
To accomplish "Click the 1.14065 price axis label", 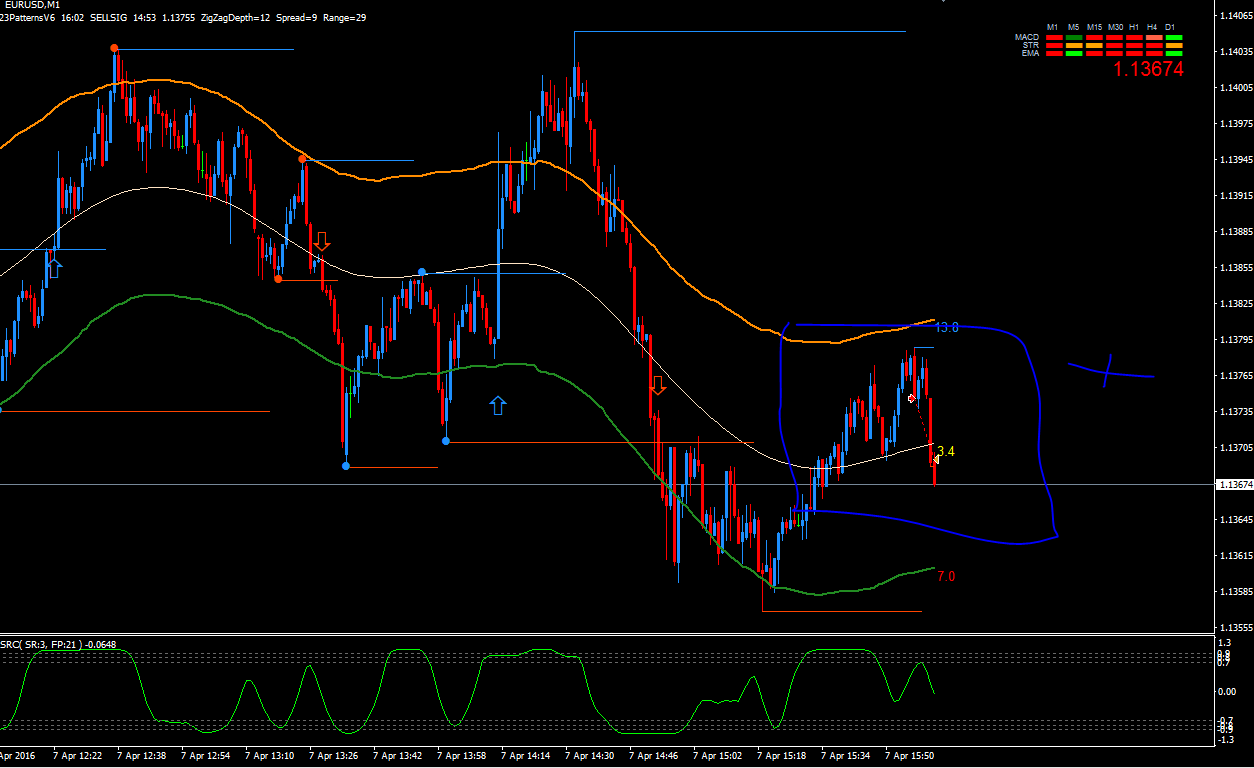I will (1235, 16).
